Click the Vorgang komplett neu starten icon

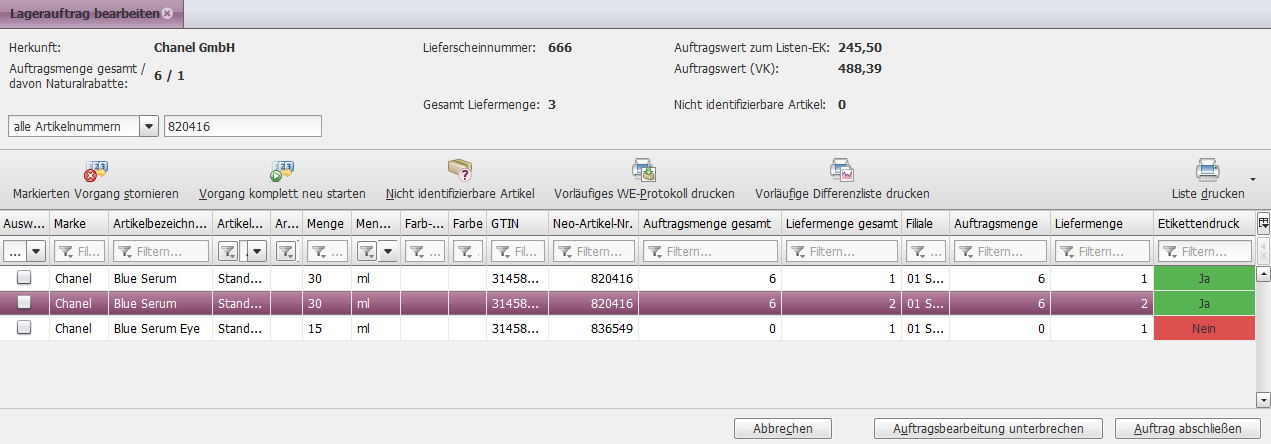pos(281,170)
